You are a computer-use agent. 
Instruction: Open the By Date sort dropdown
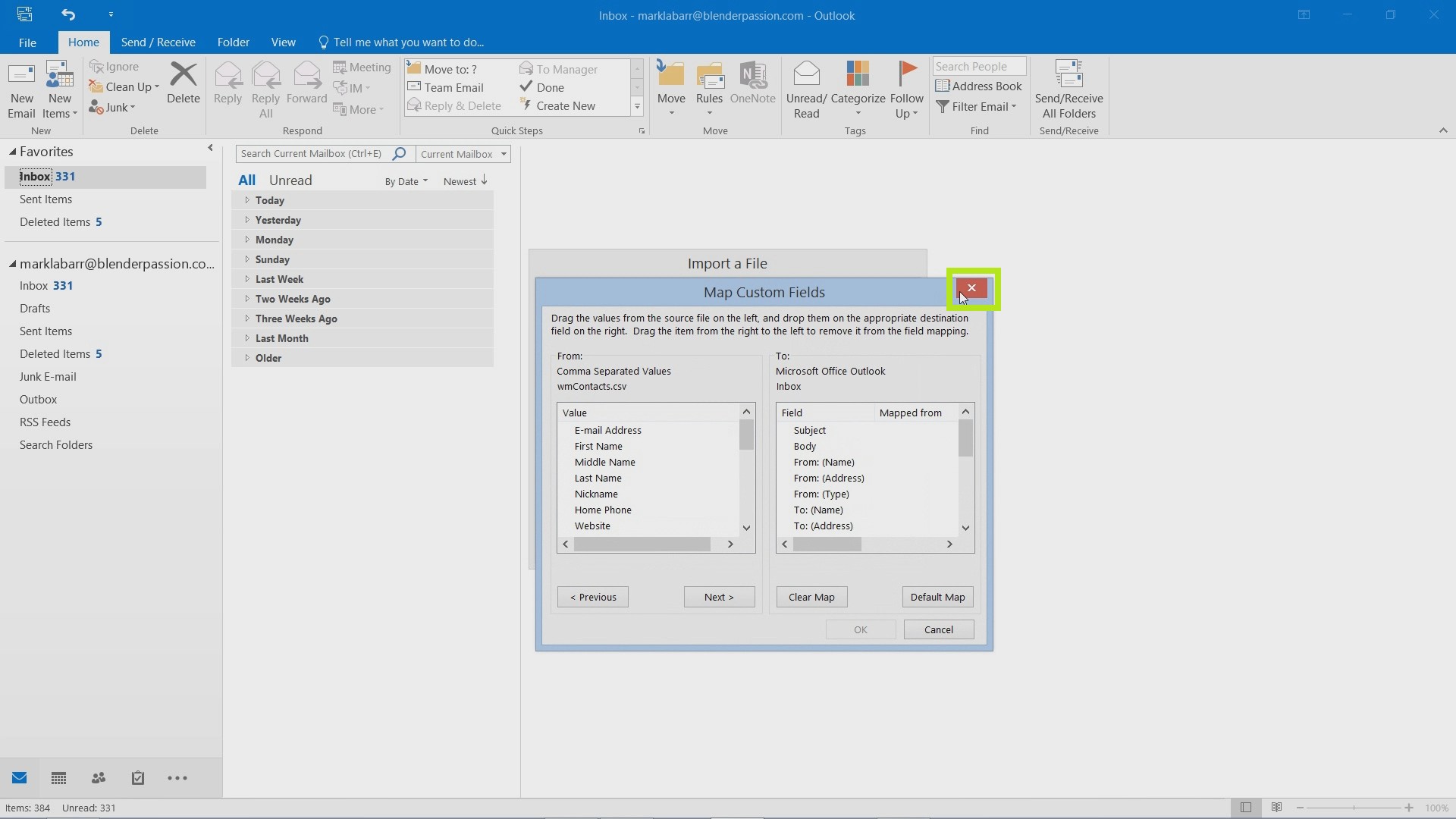pyautogui.click(x=406, y=181)
